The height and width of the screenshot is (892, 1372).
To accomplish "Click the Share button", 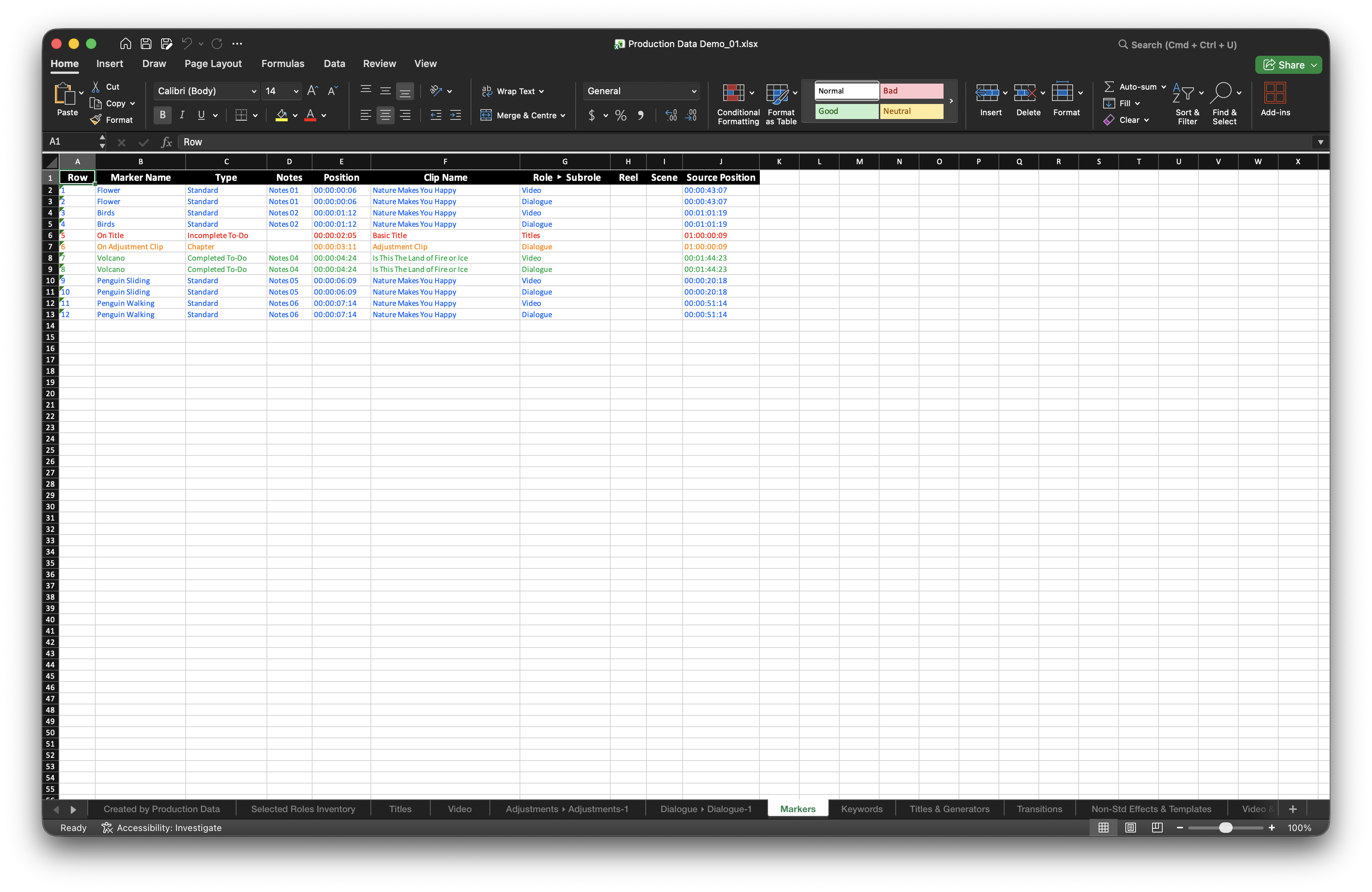I will point(1289,64).
